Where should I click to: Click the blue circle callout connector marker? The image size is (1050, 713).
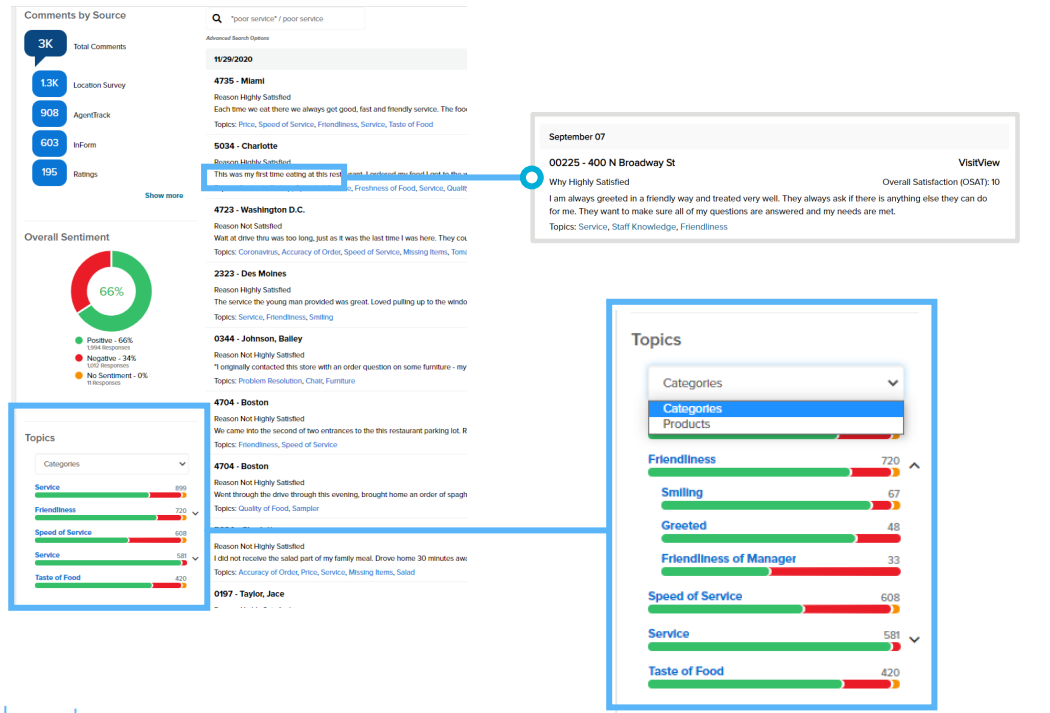click(x=530, y=179)
